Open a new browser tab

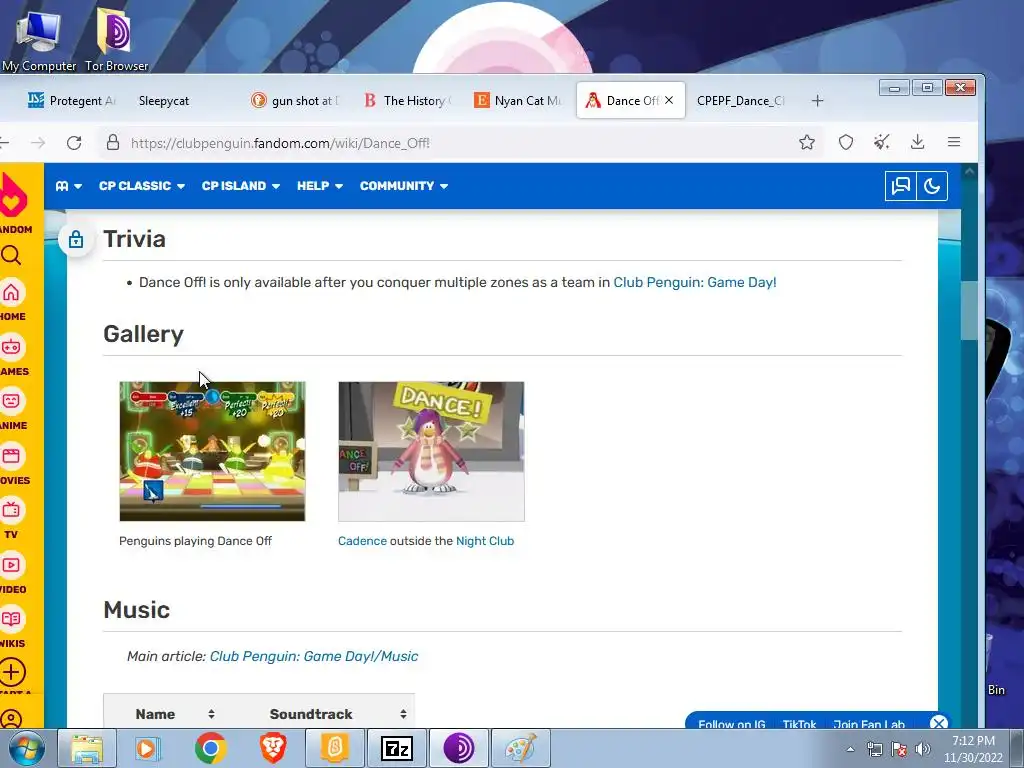tap(817, 101)
